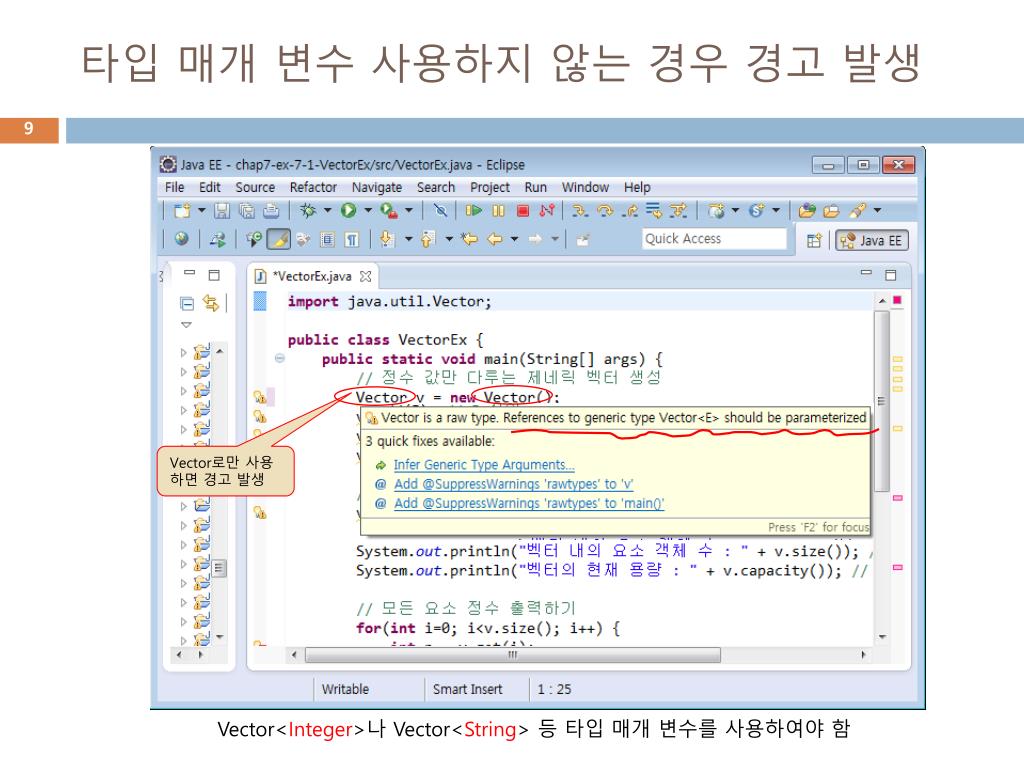Click the New file toolbar icon
This screenshot has height=768, width=1024.
pyautogui.click(x=182, y=210)
